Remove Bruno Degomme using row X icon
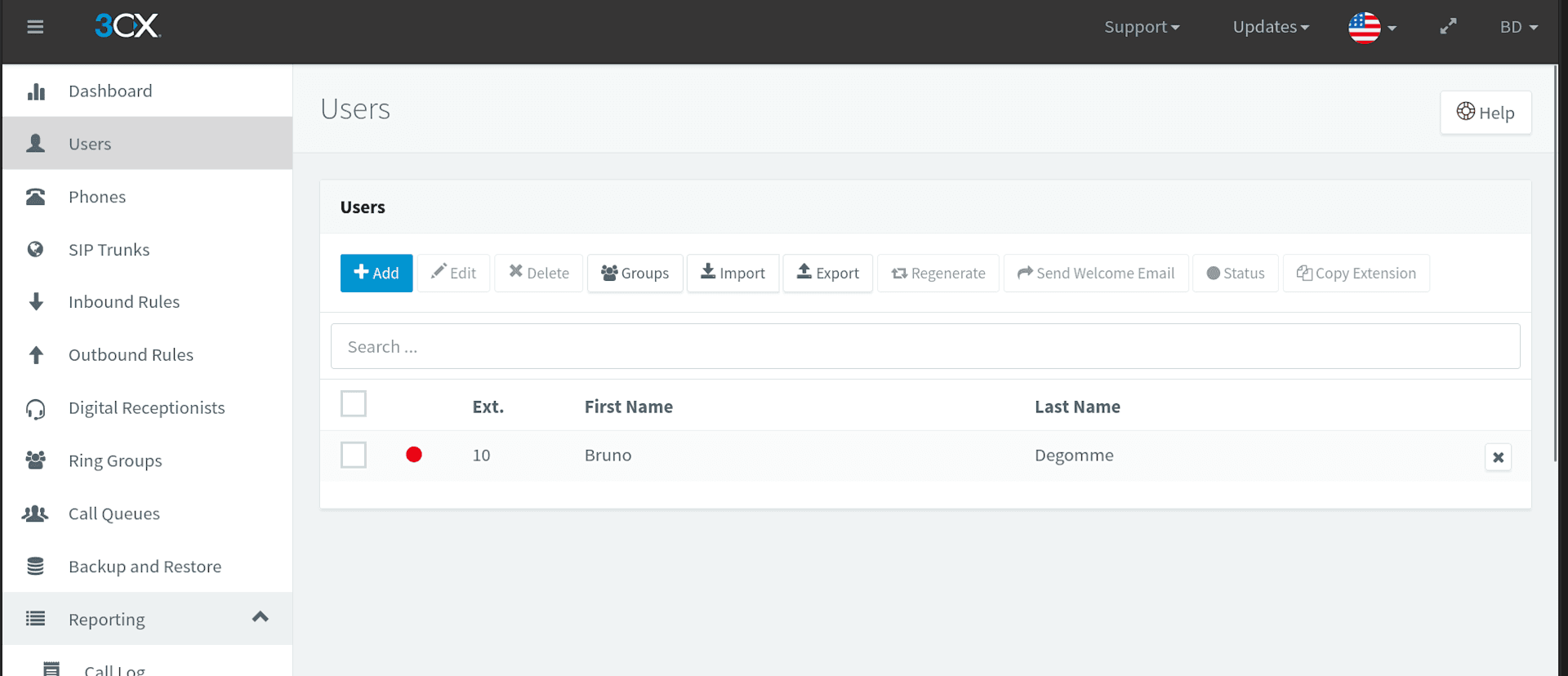 [x=1498, y=457]
